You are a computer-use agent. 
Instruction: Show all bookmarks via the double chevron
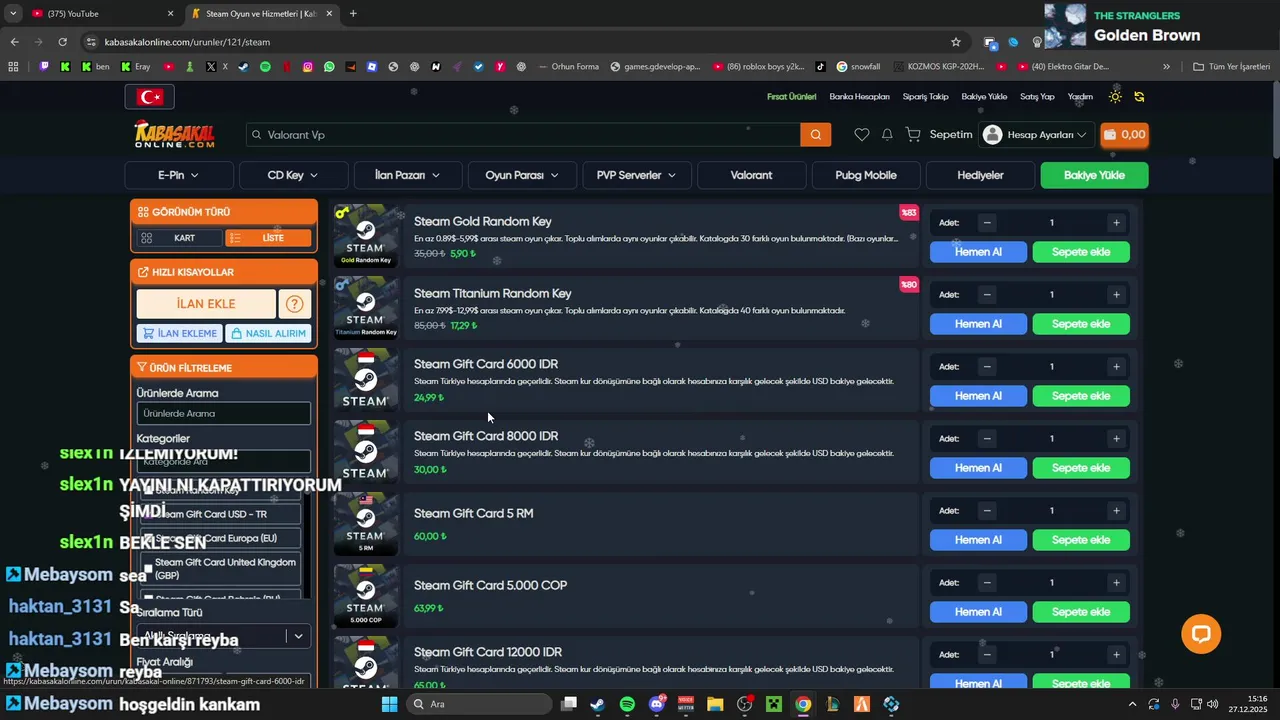(x=1166, y=67)
